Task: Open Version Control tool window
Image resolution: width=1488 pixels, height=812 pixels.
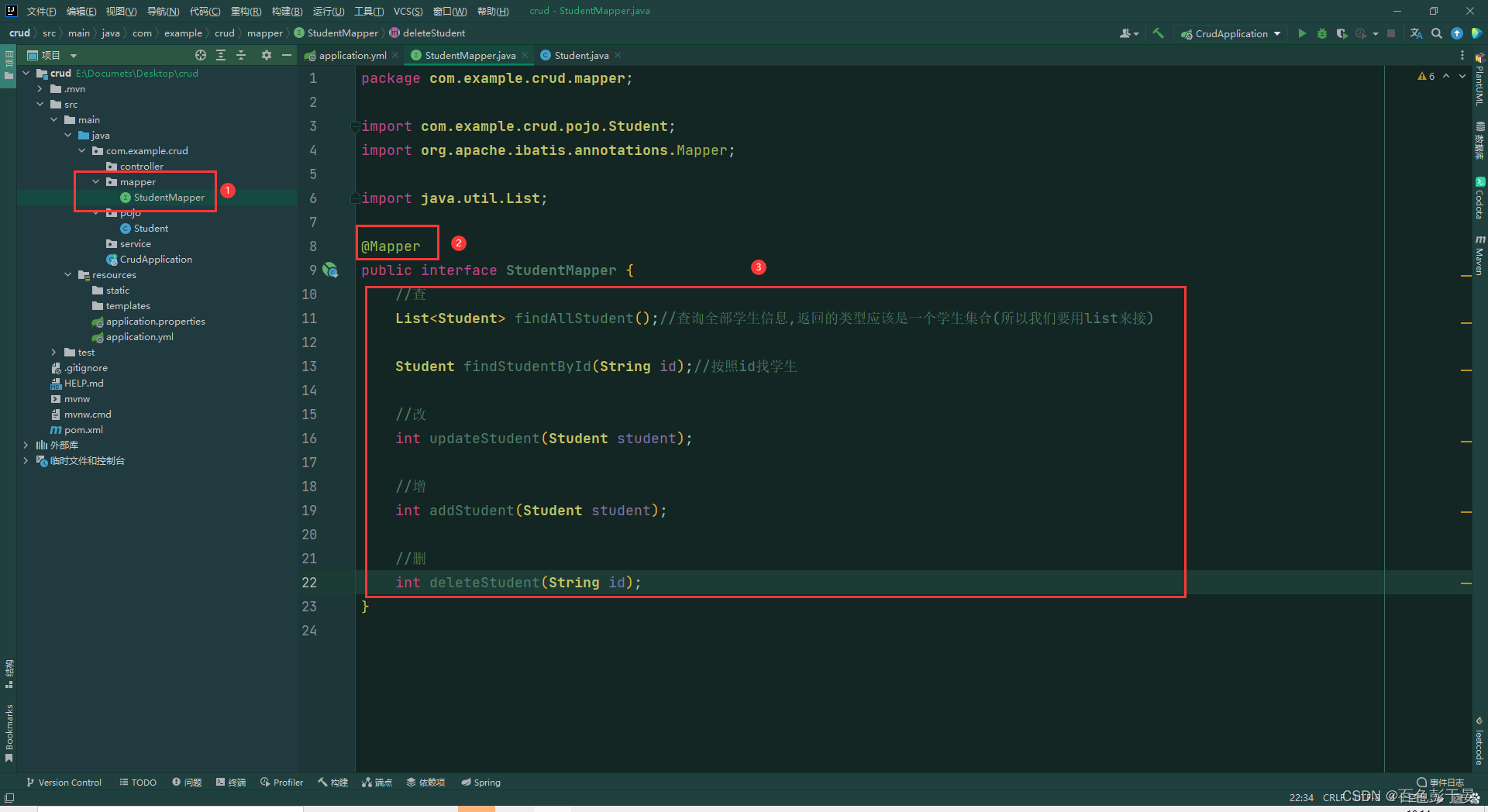Action: pos(64,783)
